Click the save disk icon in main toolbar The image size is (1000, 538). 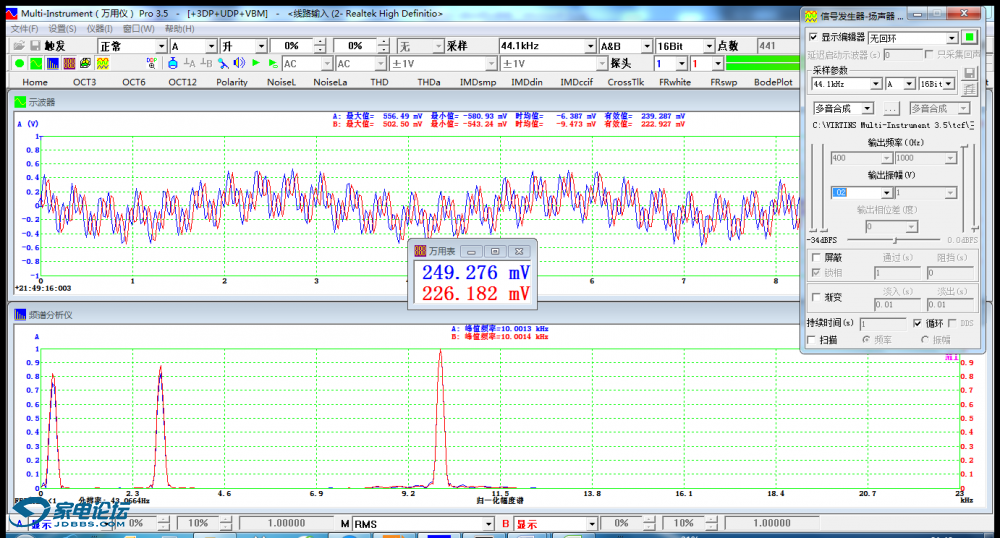36,46
